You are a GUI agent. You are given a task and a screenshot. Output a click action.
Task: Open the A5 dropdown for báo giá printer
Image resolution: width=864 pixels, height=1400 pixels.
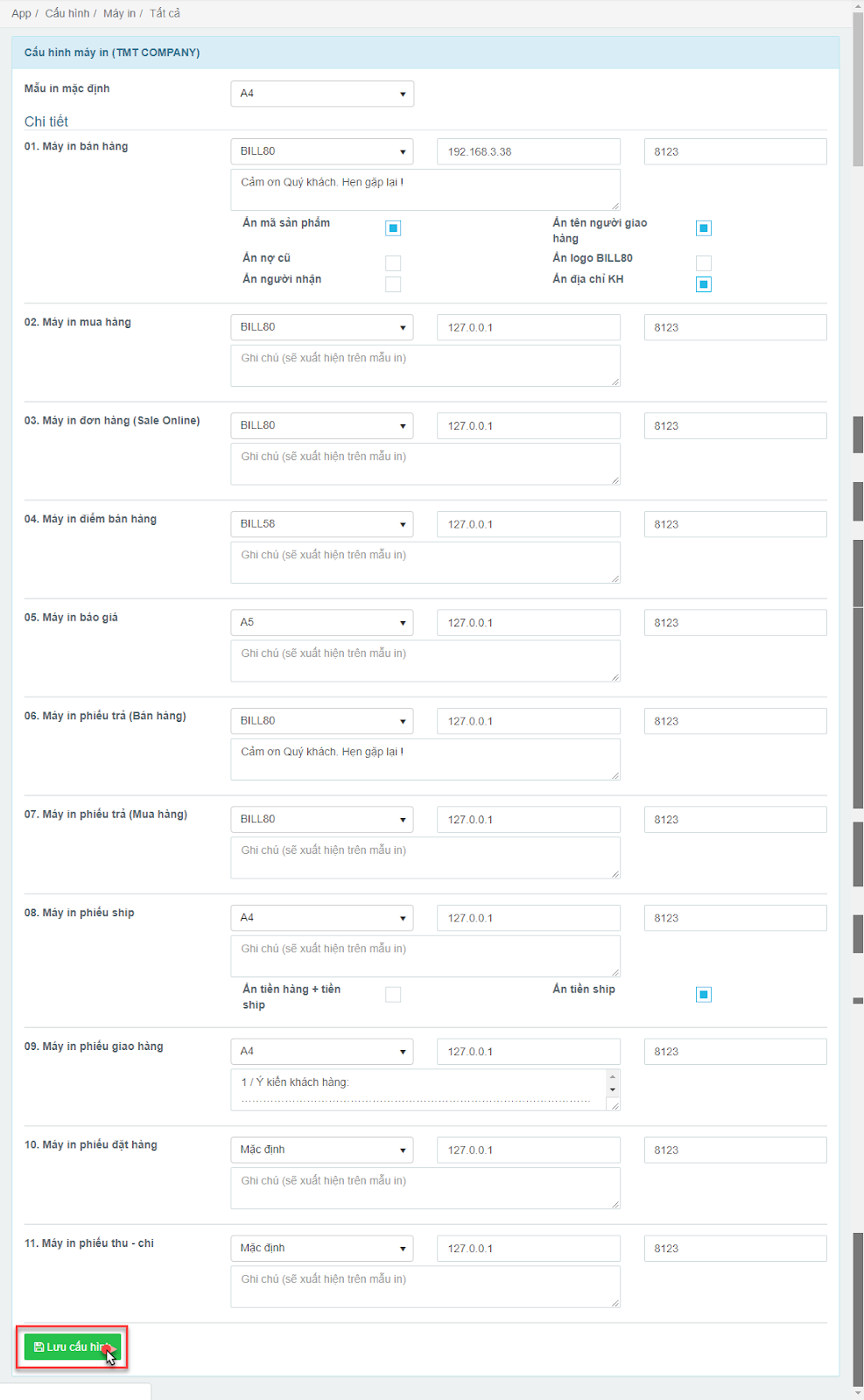pos(322,623)
